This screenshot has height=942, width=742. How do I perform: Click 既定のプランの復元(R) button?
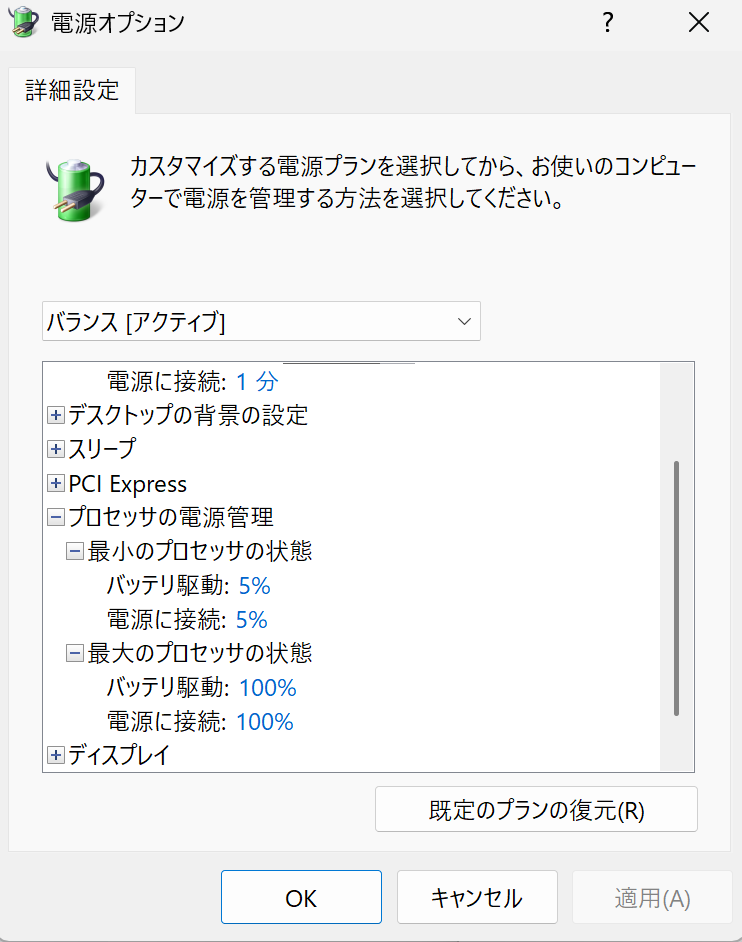(536, 809)
